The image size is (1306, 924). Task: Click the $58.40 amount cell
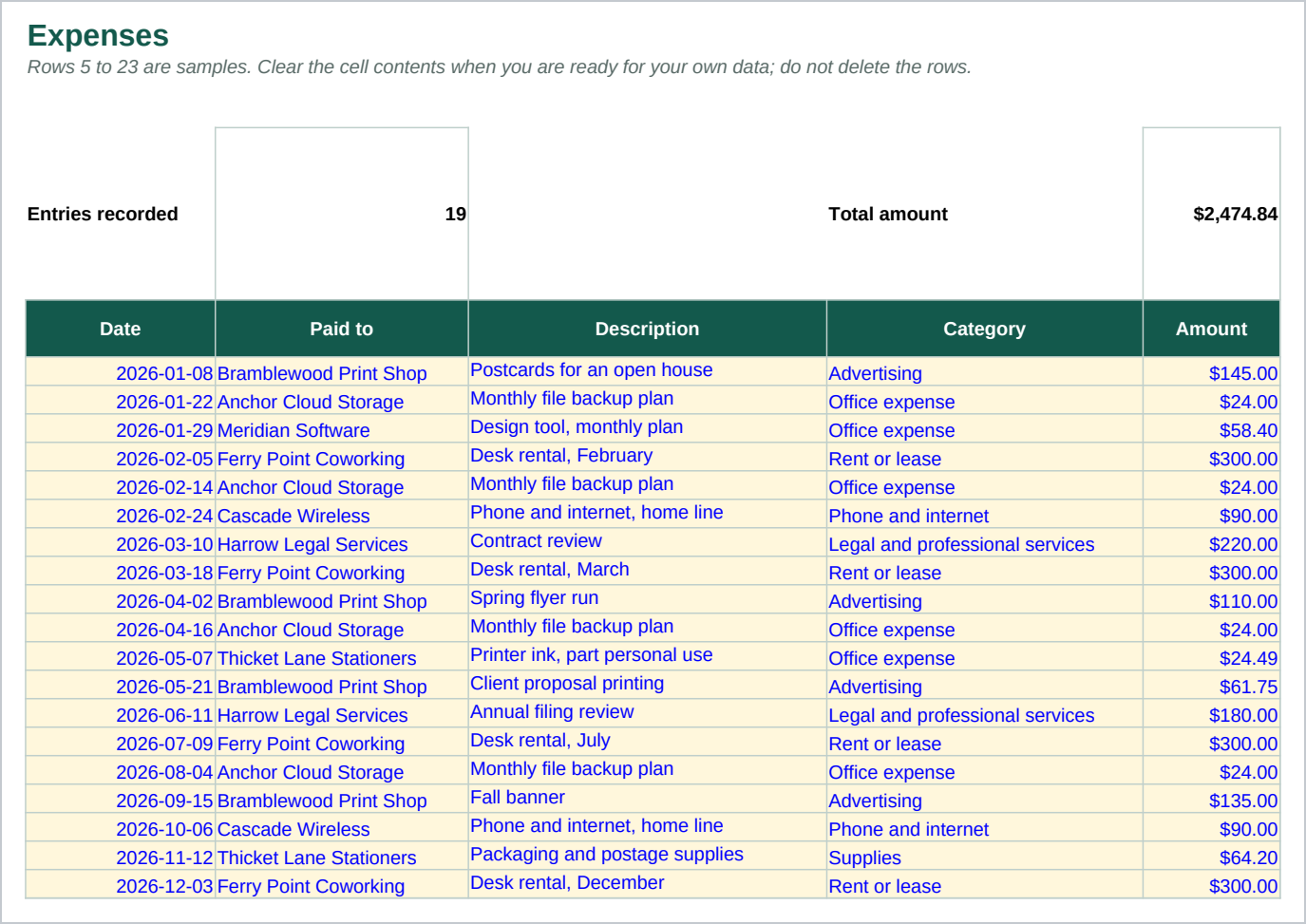click(1211, 429)
